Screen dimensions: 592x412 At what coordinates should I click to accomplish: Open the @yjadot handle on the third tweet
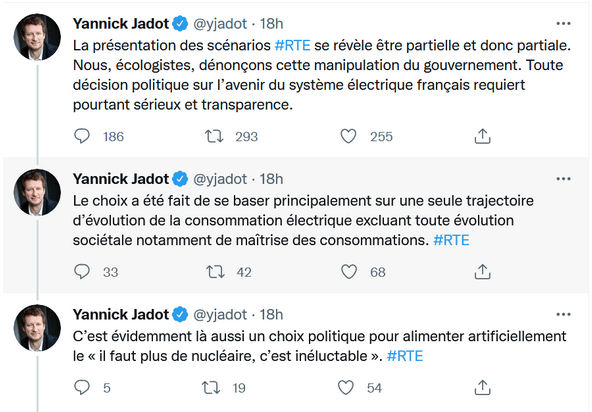[x=220, y=315]
